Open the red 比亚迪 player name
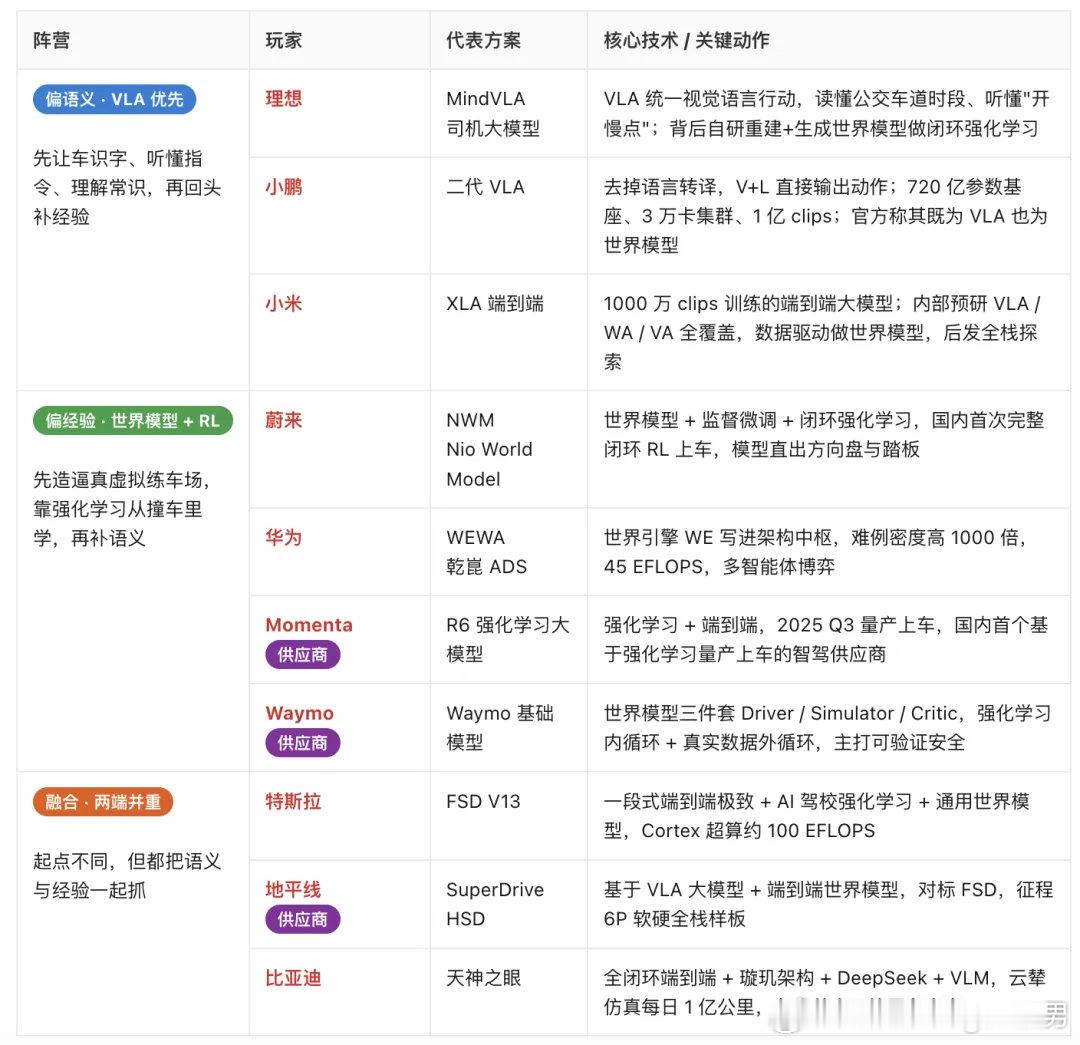The image size is (1080, 1045). (x=293, y=977)
